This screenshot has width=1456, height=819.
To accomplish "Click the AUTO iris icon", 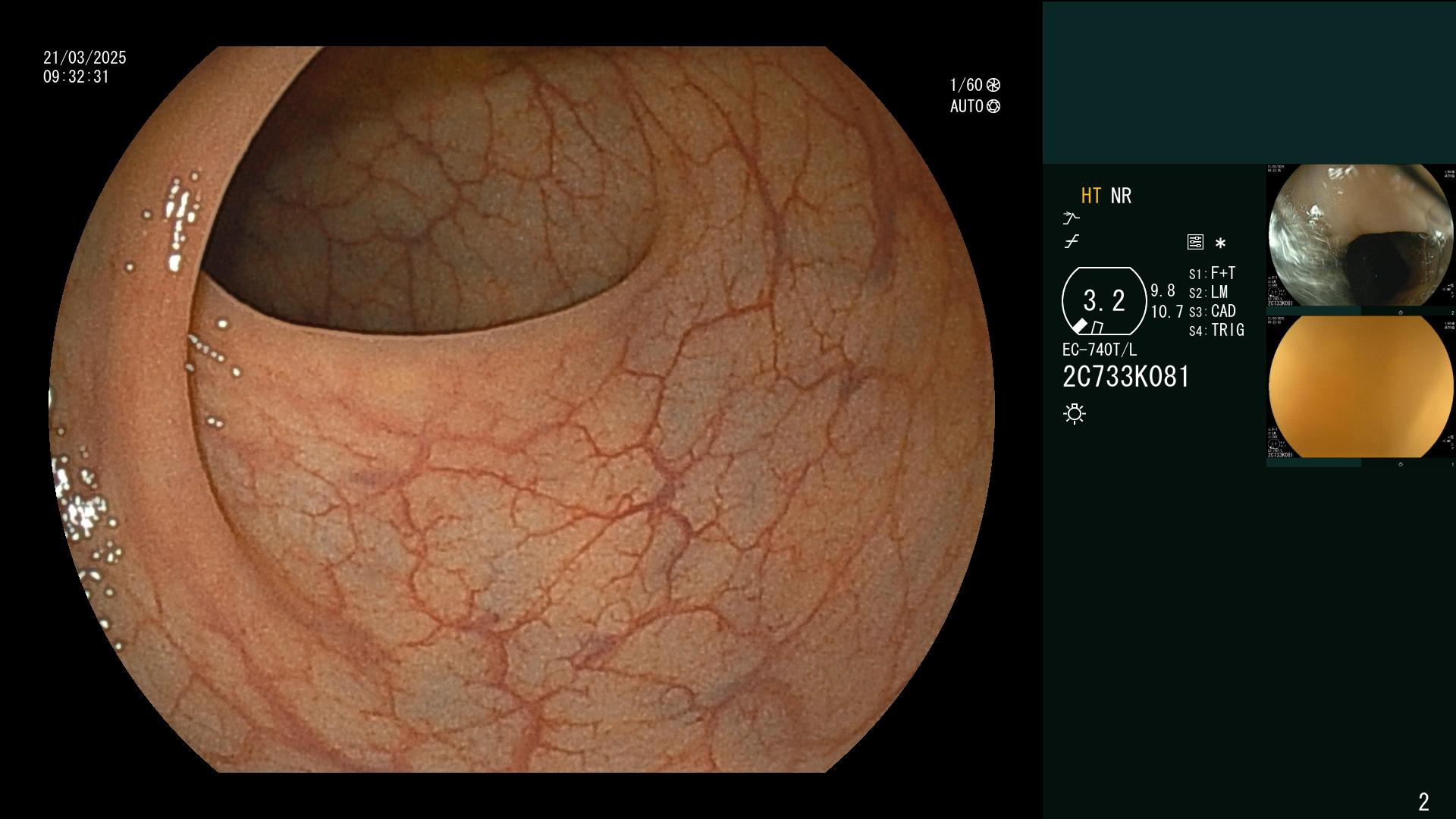I will pos(993,106).
